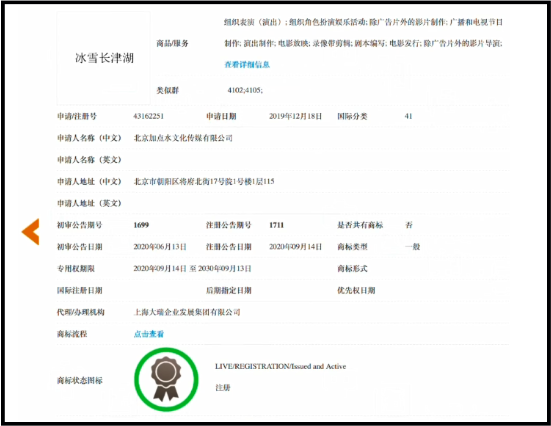Click the international class value 41
This screenshot has height=426, width=551.
tap(408, 116)
